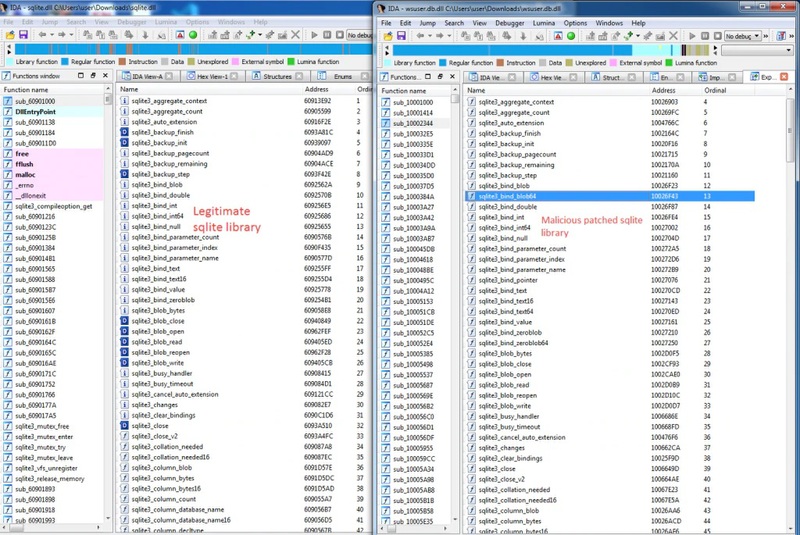Screen dimensions: 800x535
Task: Click Function name header in sqlite.dll Functions window
Action: point(53,89)
